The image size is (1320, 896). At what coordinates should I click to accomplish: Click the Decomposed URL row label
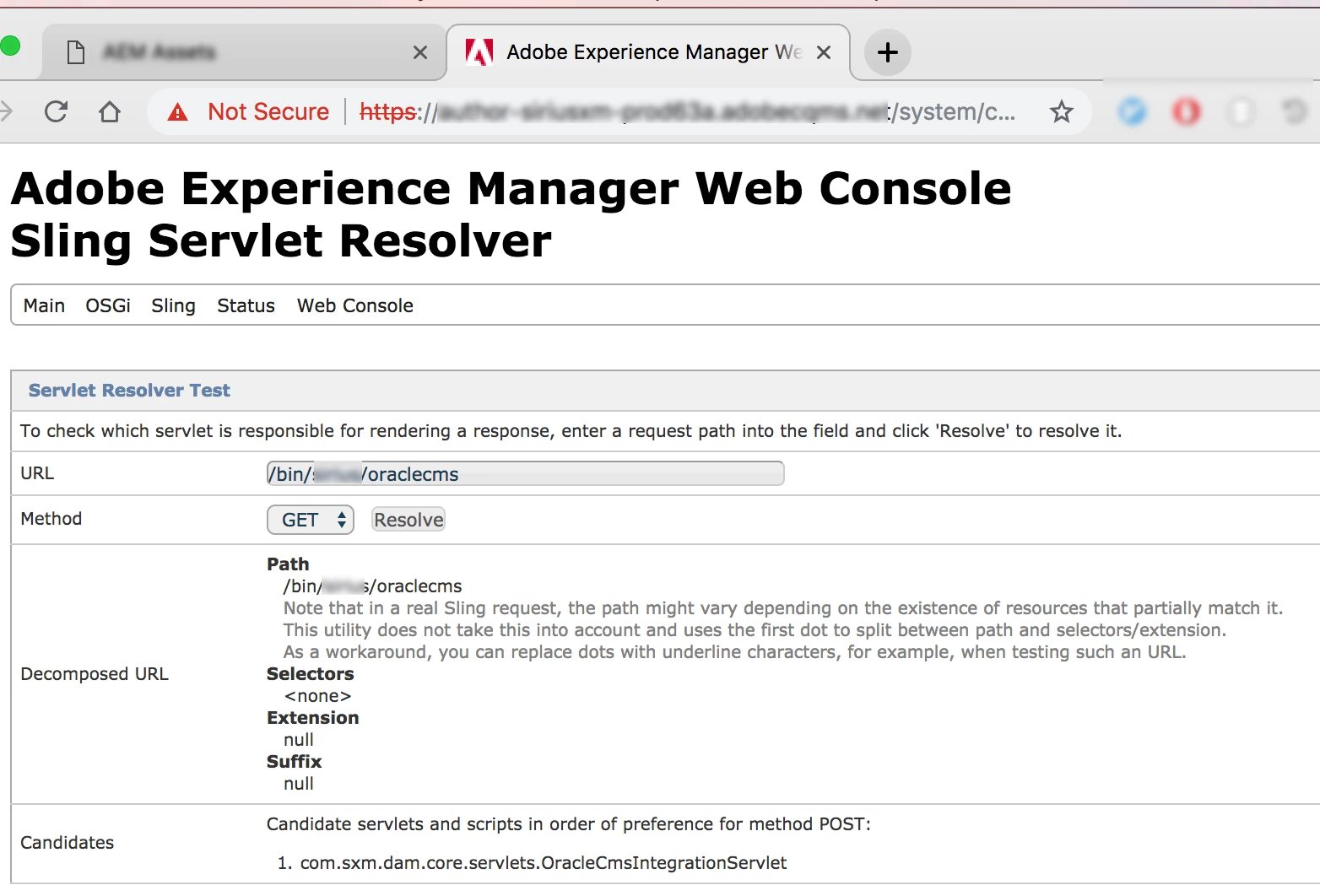(95, 673)
